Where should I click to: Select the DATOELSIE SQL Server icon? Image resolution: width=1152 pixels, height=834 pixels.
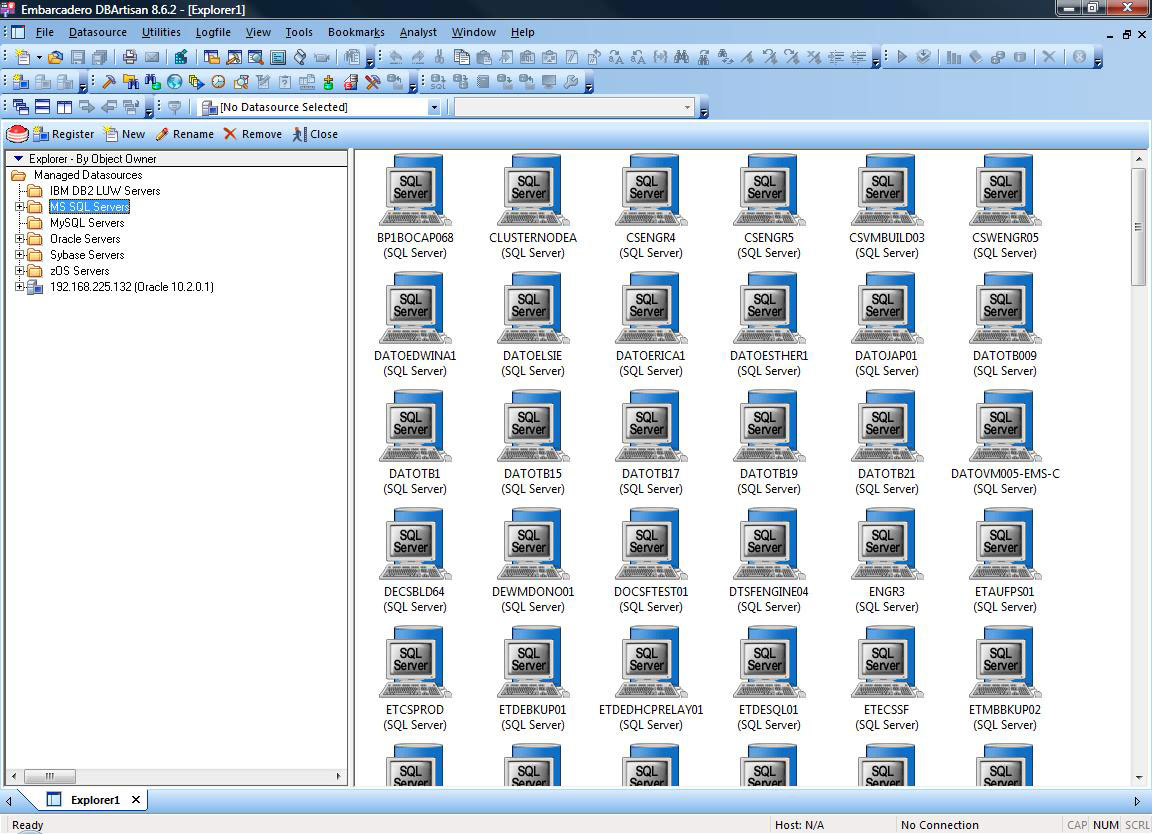click(532, 324)
